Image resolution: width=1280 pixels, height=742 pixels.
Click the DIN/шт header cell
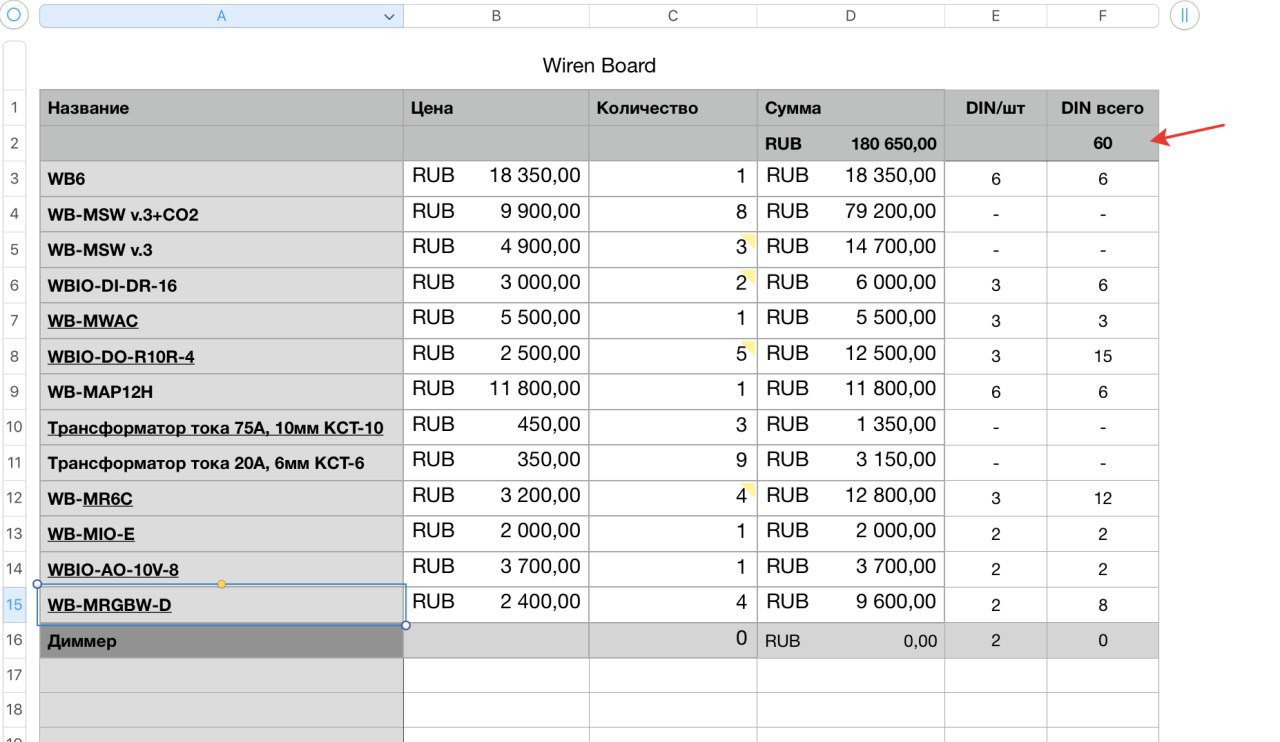click(x=995, y=108)
